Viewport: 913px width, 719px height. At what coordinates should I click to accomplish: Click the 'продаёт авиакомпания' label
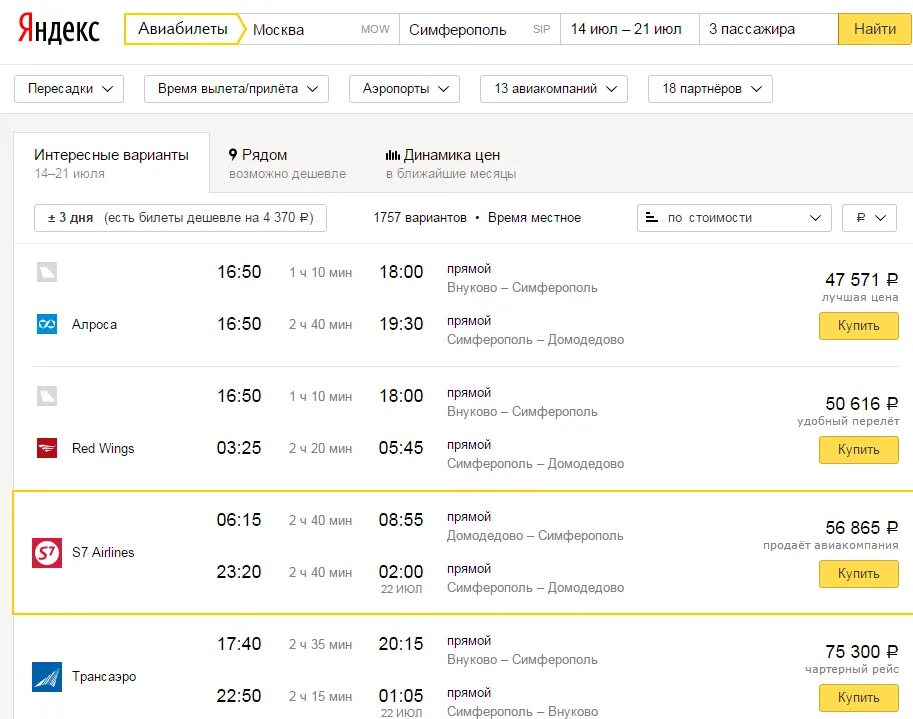[x=831, y=546]
